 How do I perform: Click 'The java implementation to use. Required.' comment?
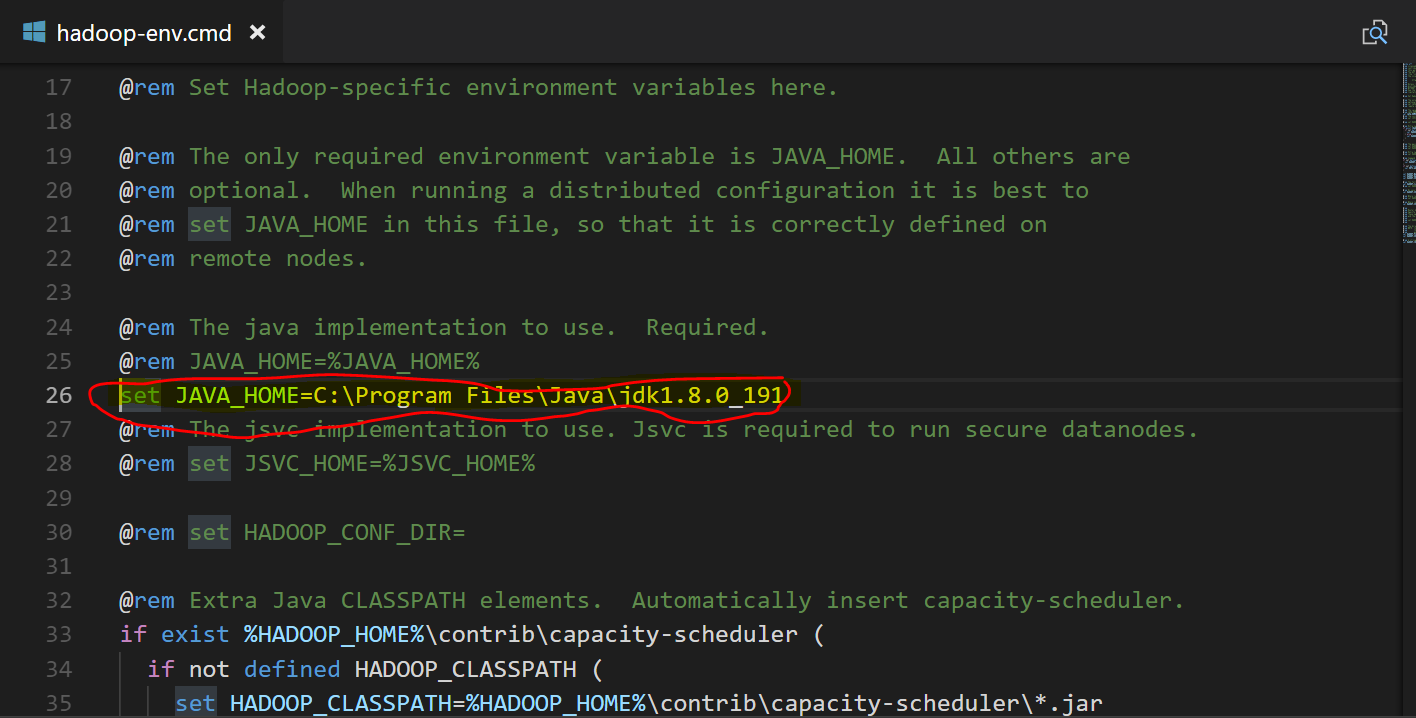(479, 327)
